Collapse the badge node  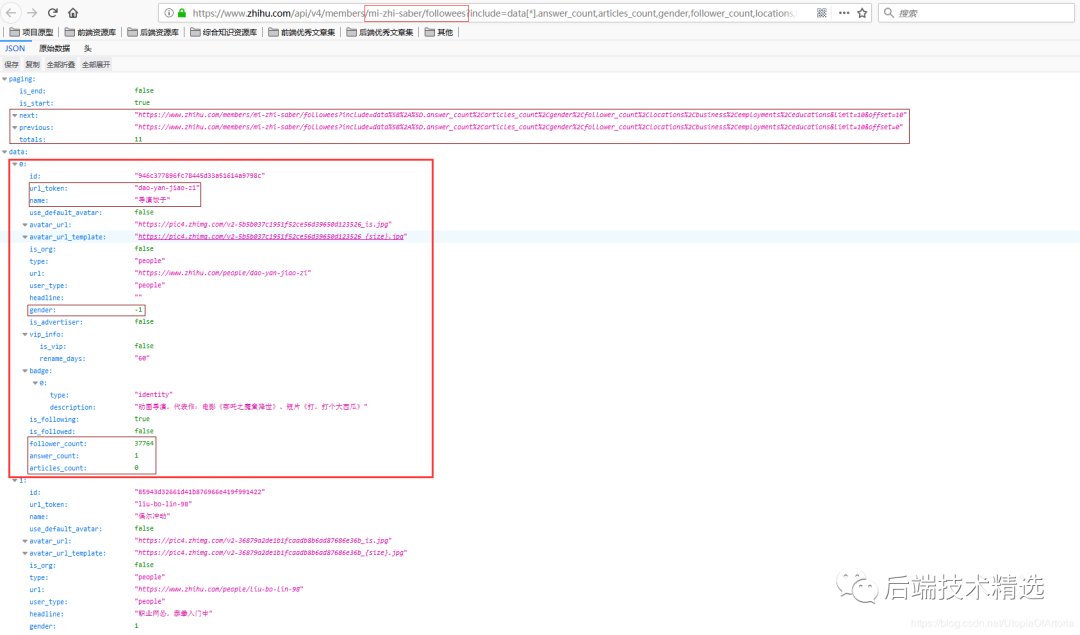pyautogui.click(x=25, y=371)
